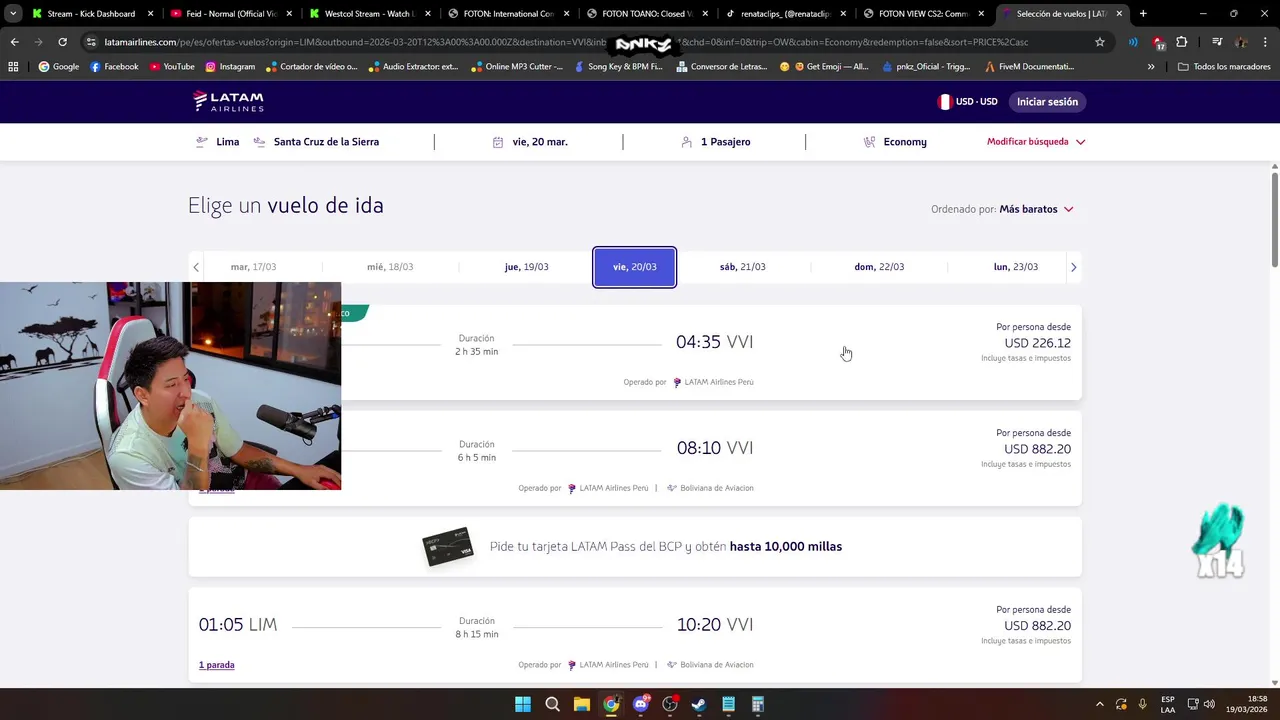Expand Modificar búsqueda
This screenshot has height=720, width=1280.
click(x=1036, y=142)
